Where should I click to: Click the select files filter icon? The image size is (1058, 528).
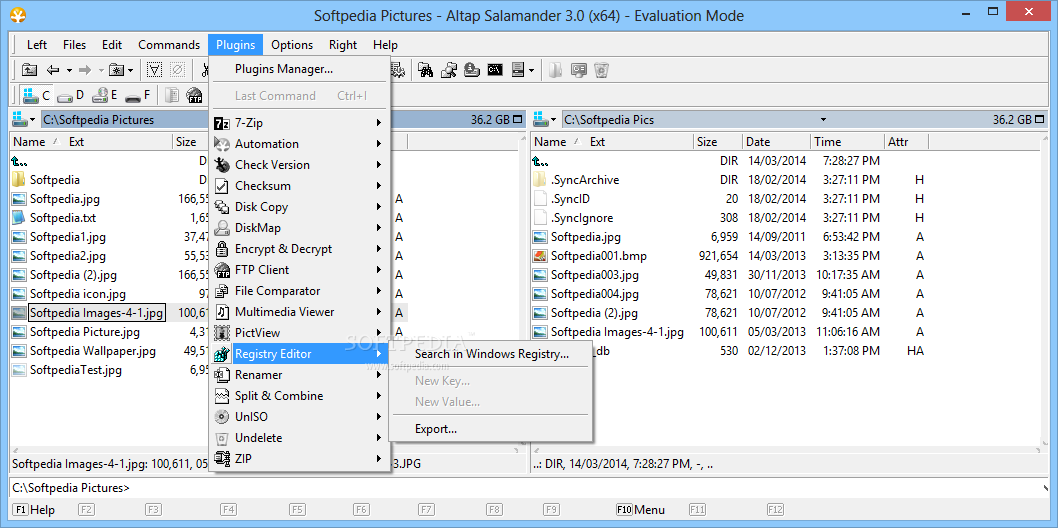coord(155,69)
